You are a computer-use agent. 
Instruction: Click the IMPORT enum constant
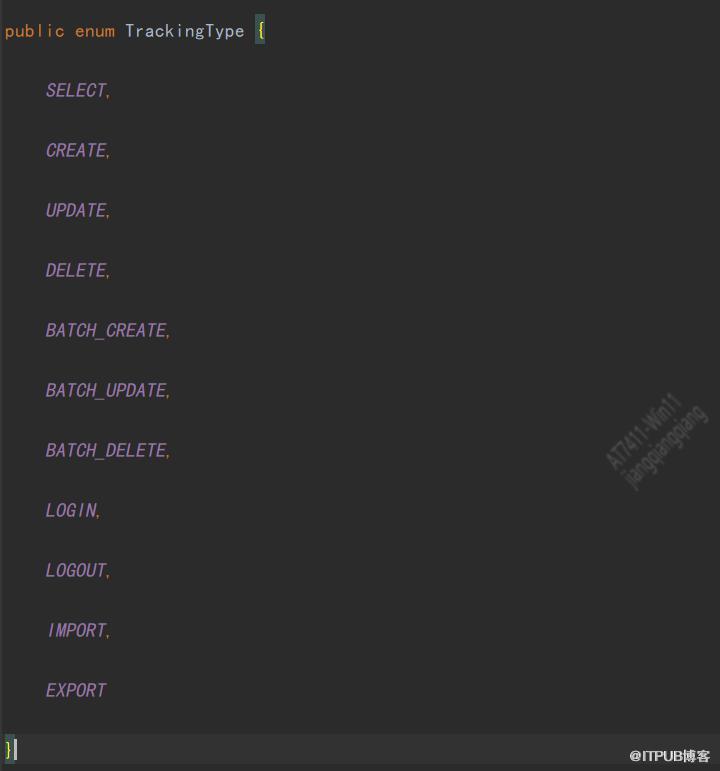[x=76, y=630]
